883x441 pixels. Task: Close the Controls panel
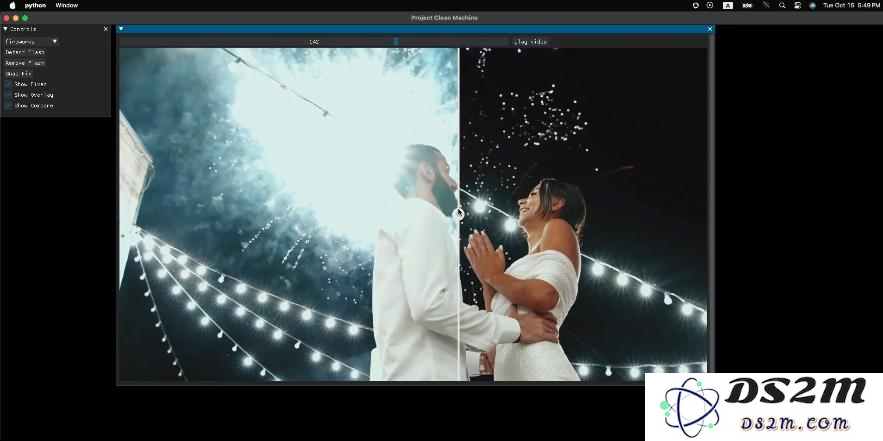click(106, 29)
